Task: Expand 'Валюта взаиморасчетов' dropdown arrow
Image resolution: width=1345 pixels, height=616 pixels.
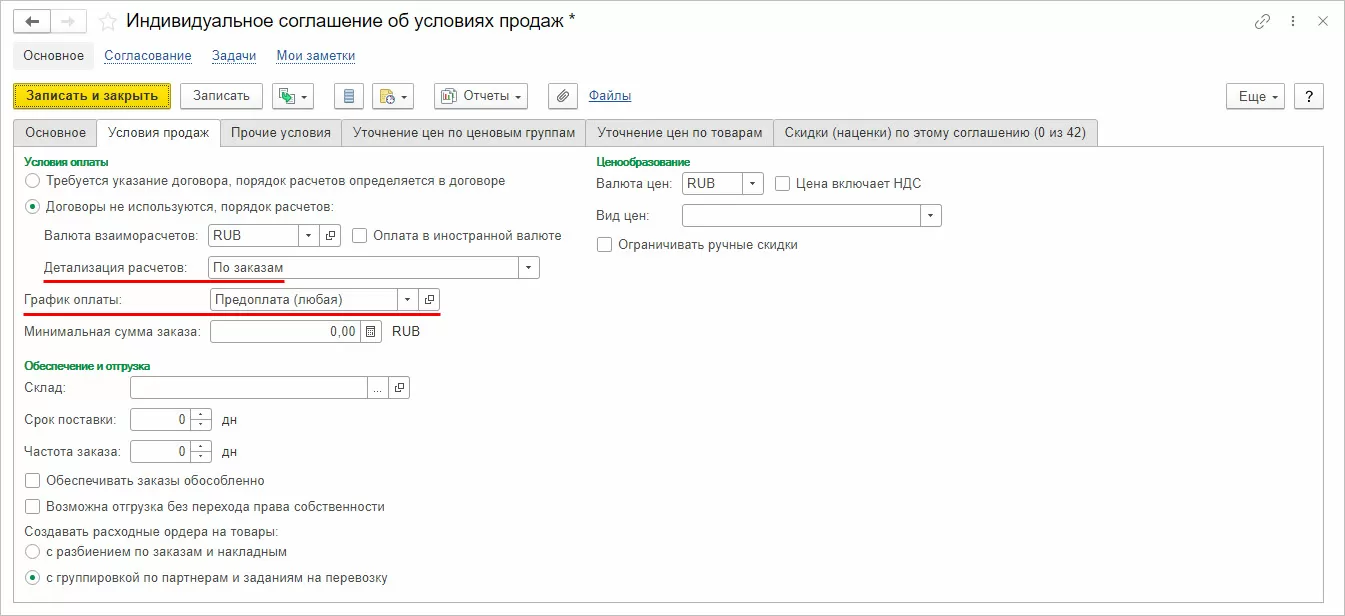Action: [309, 236]
